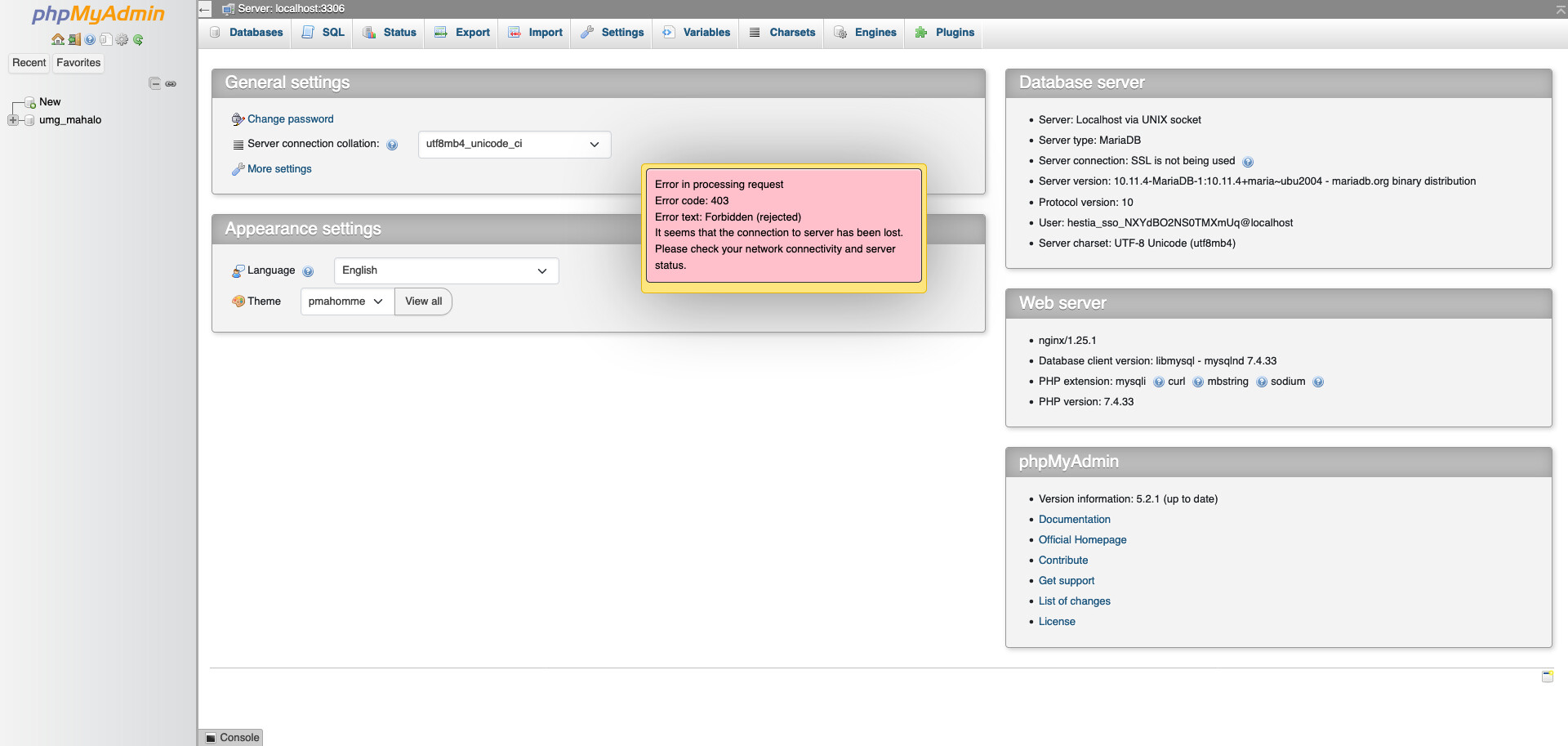Open the List of changes link
Screen dimensions: 1568x746
coord(1074,601)
